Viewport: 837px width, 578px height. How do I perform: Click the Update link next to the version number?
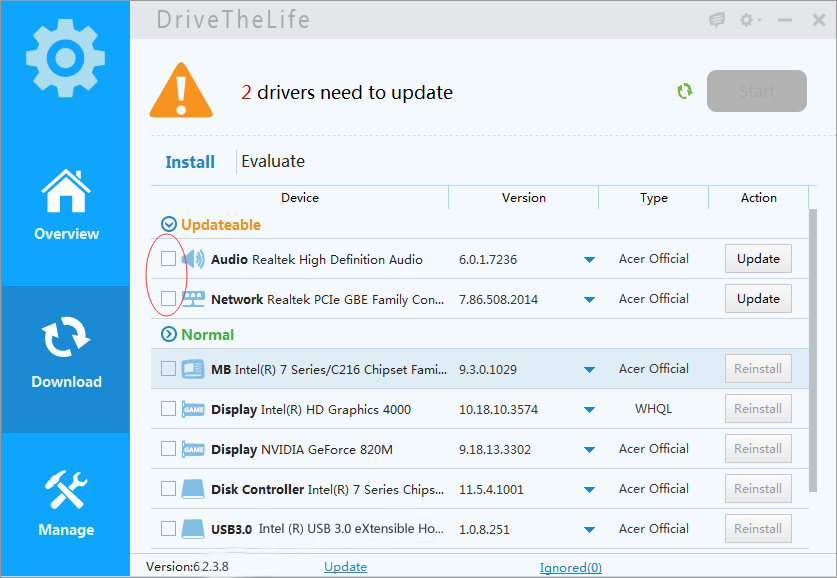point(345,567)
